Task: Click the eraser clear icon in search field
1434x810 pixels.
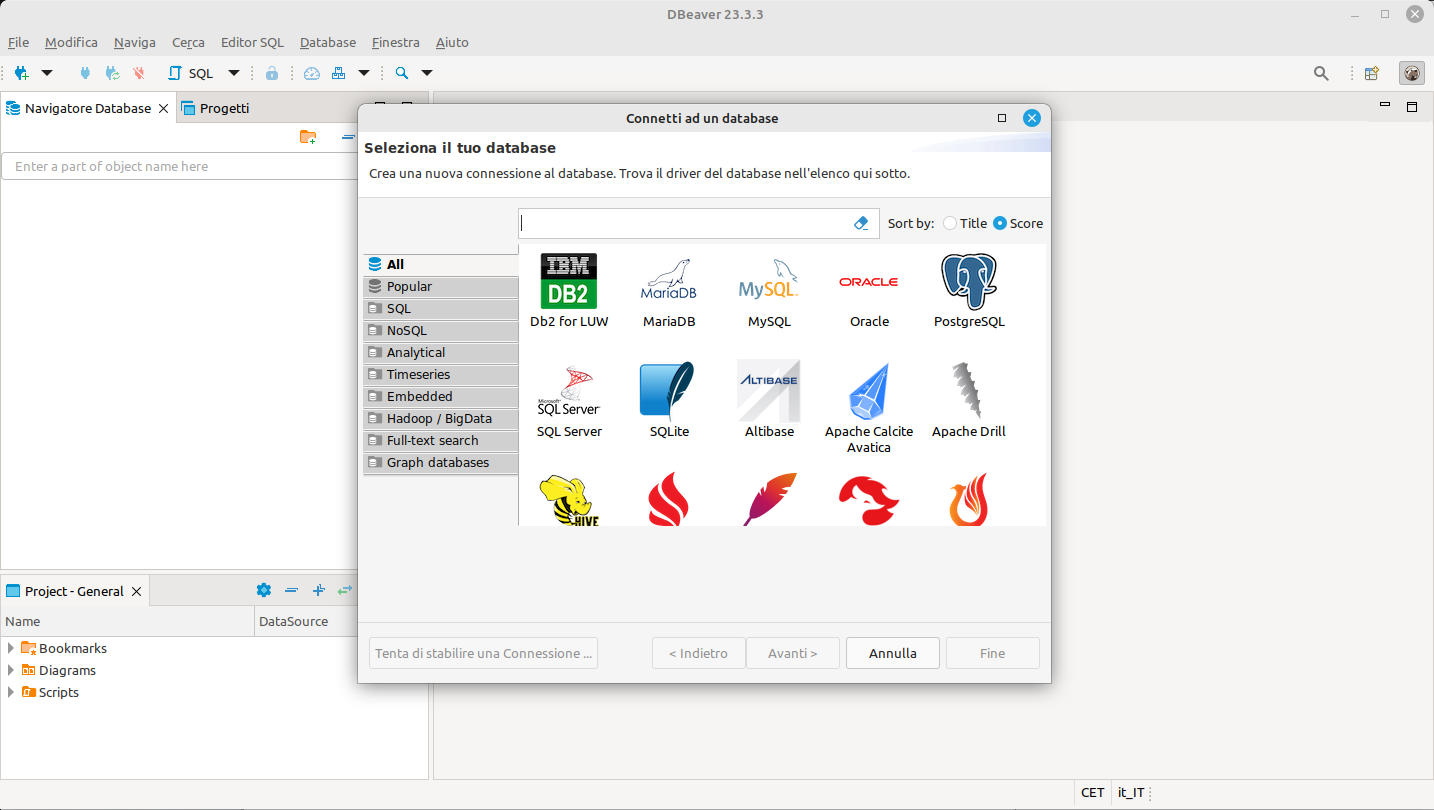Action: [862, 223]
